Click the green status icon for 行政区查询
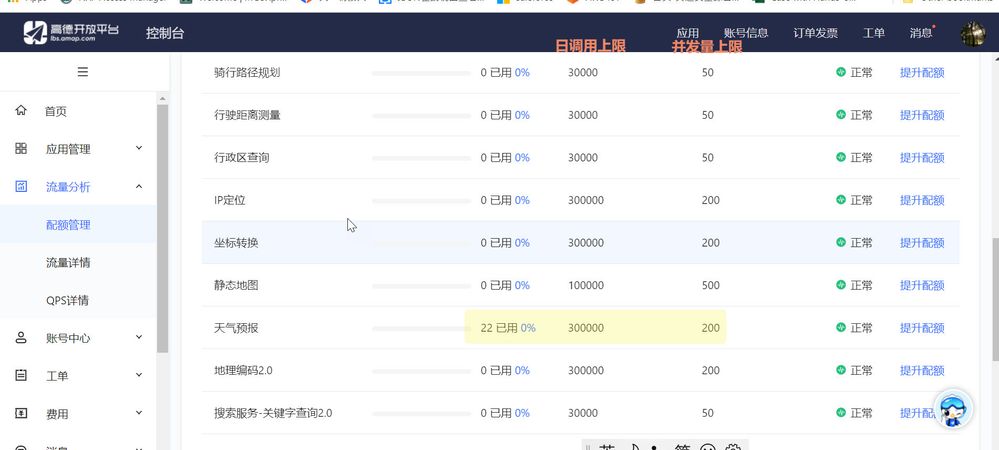Image resolution: width=999 pixels, height=450 pixels. 840,157
